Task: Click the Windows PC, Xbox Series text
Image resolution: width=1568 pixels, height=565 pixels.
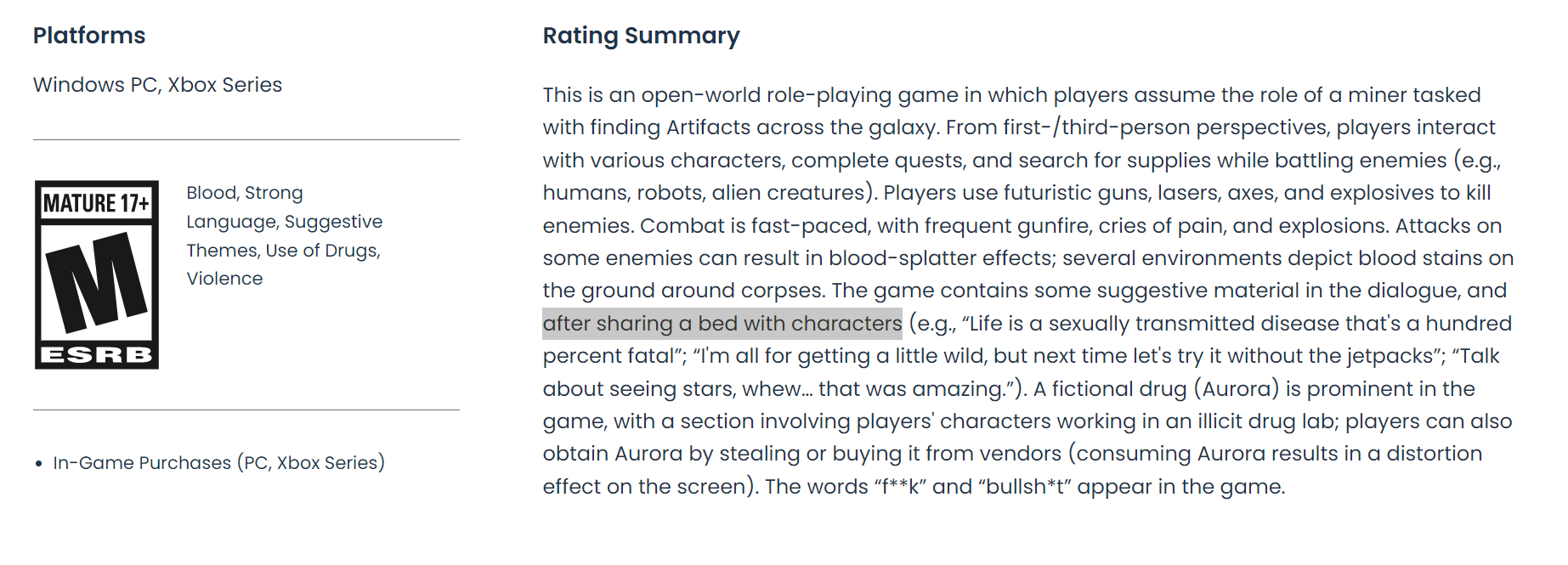Action: [x=157, y=85]
